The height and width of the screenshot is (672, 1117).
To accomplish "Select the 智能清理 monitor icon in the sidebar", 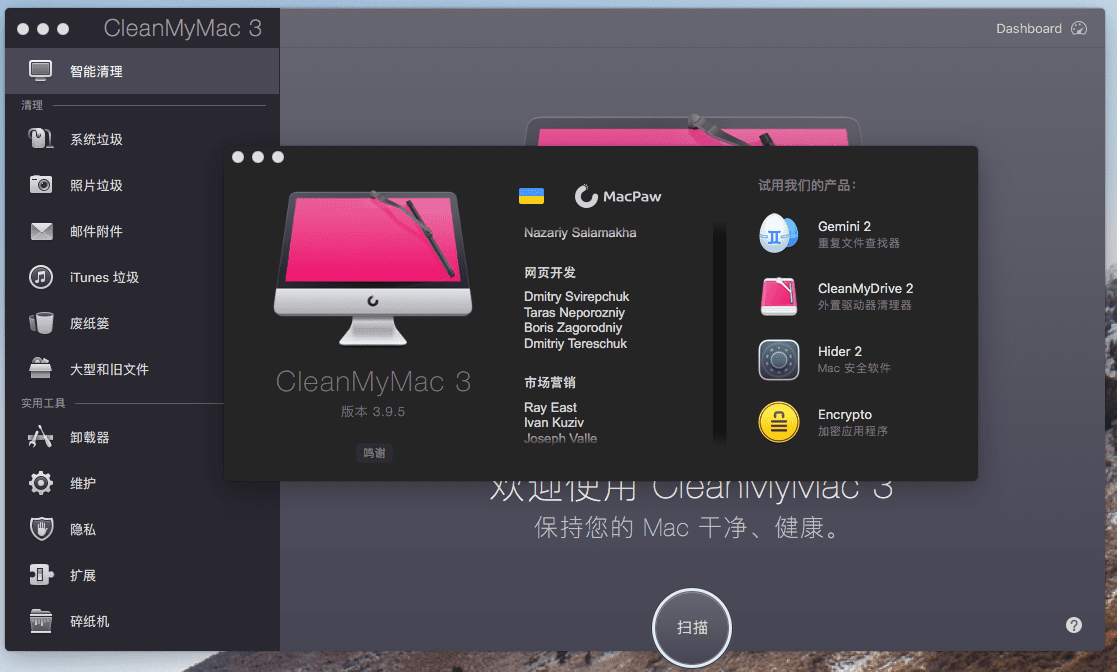I will (41, 71).
